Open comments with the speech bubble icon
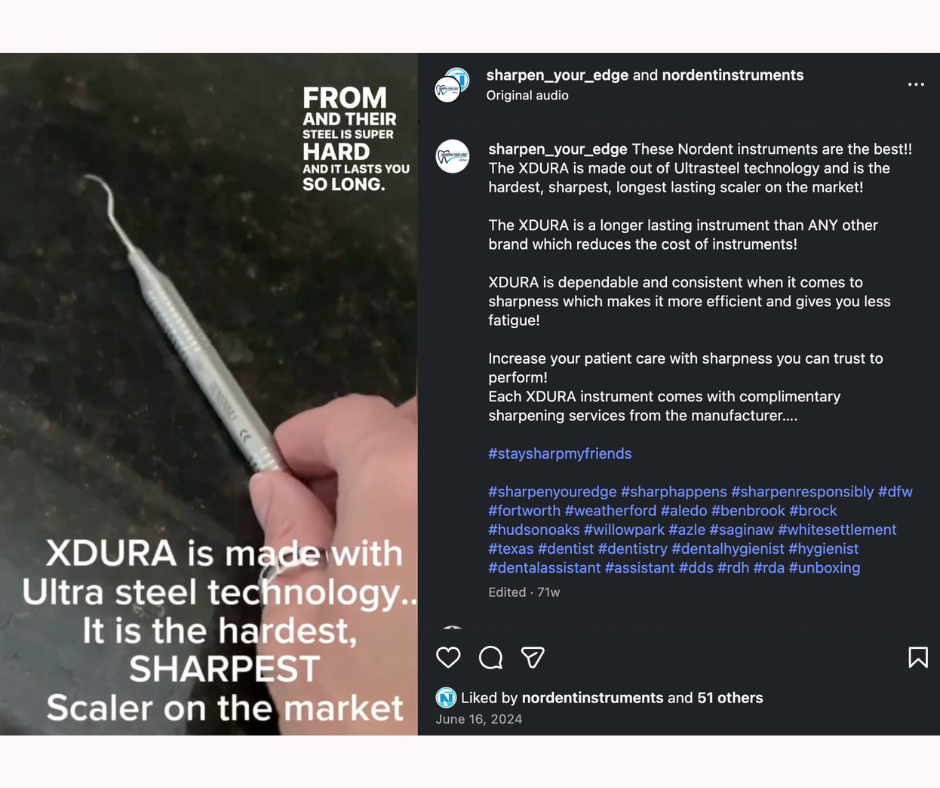 coord(490,657)
